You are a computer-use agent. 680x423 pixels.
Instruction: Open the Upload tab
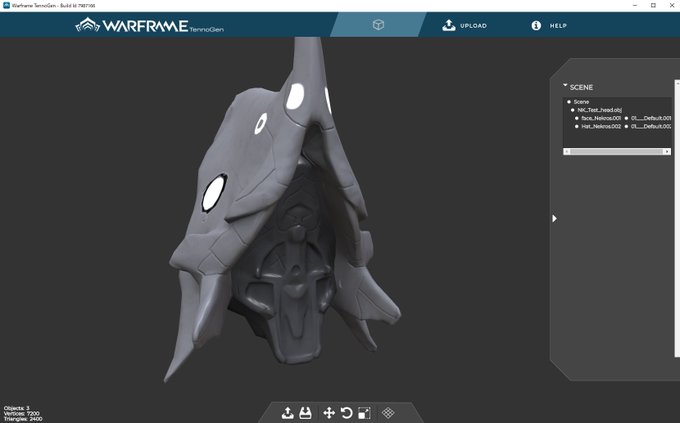click(x=464, y=26)
